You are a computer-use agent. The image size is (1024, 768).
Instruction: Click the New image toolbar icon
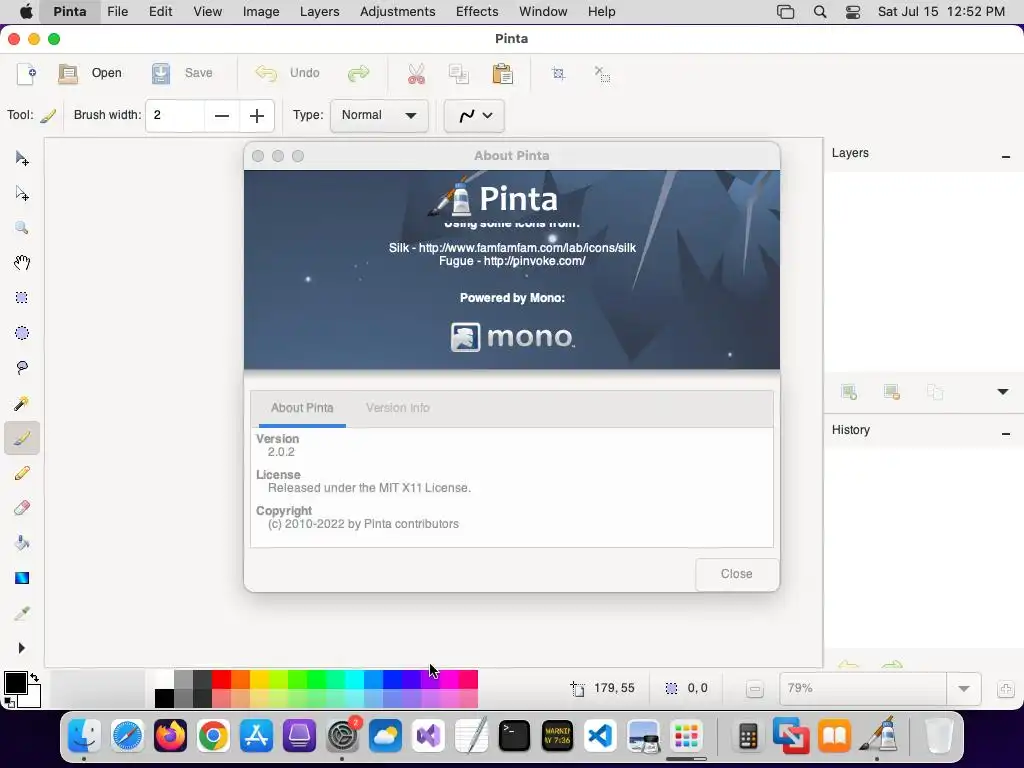26,73
